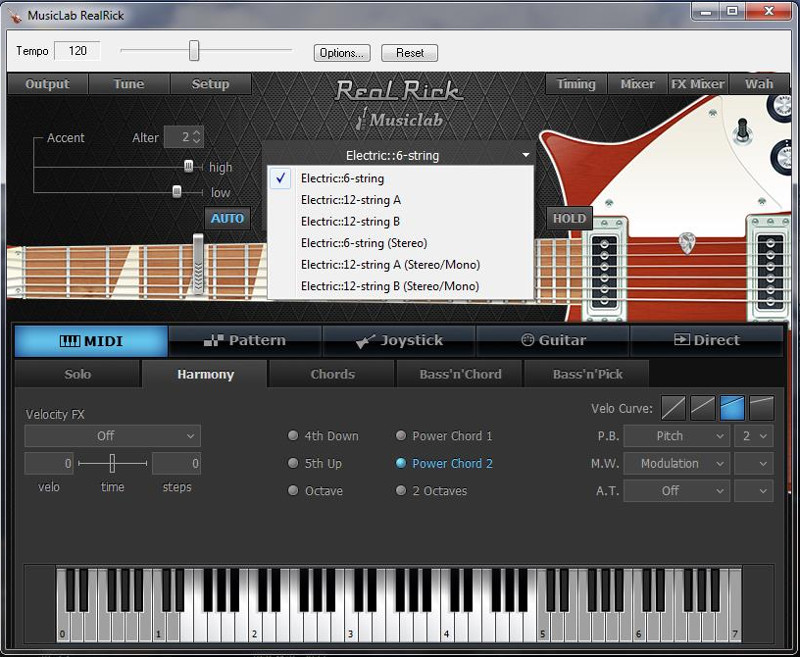Click the Reset button
This screenshot has height=657, width=800.
410,53
